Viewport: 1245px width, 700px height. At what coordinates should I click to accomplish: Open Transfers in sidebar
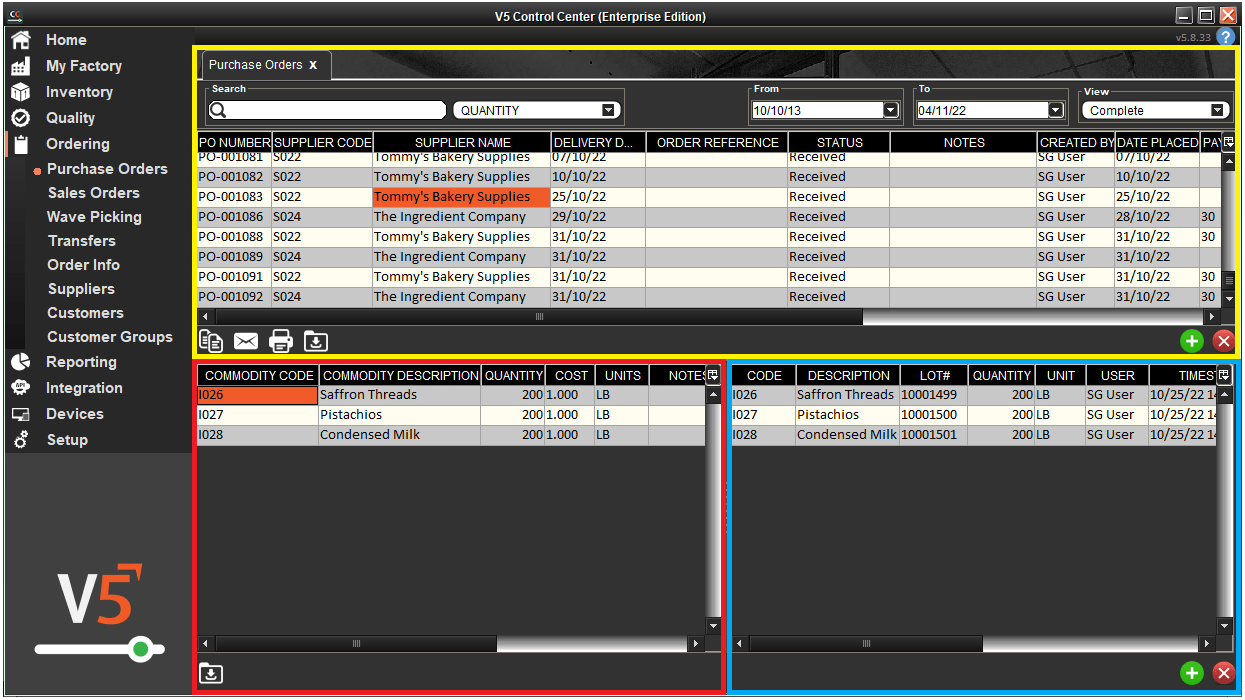(x=82, y=241)
